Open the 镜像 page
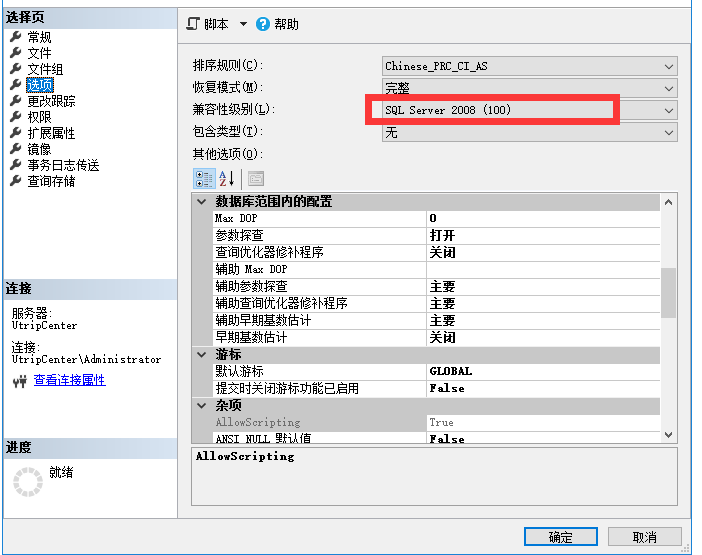This screenshot has width=702, height=555. (x=39, y=149)
